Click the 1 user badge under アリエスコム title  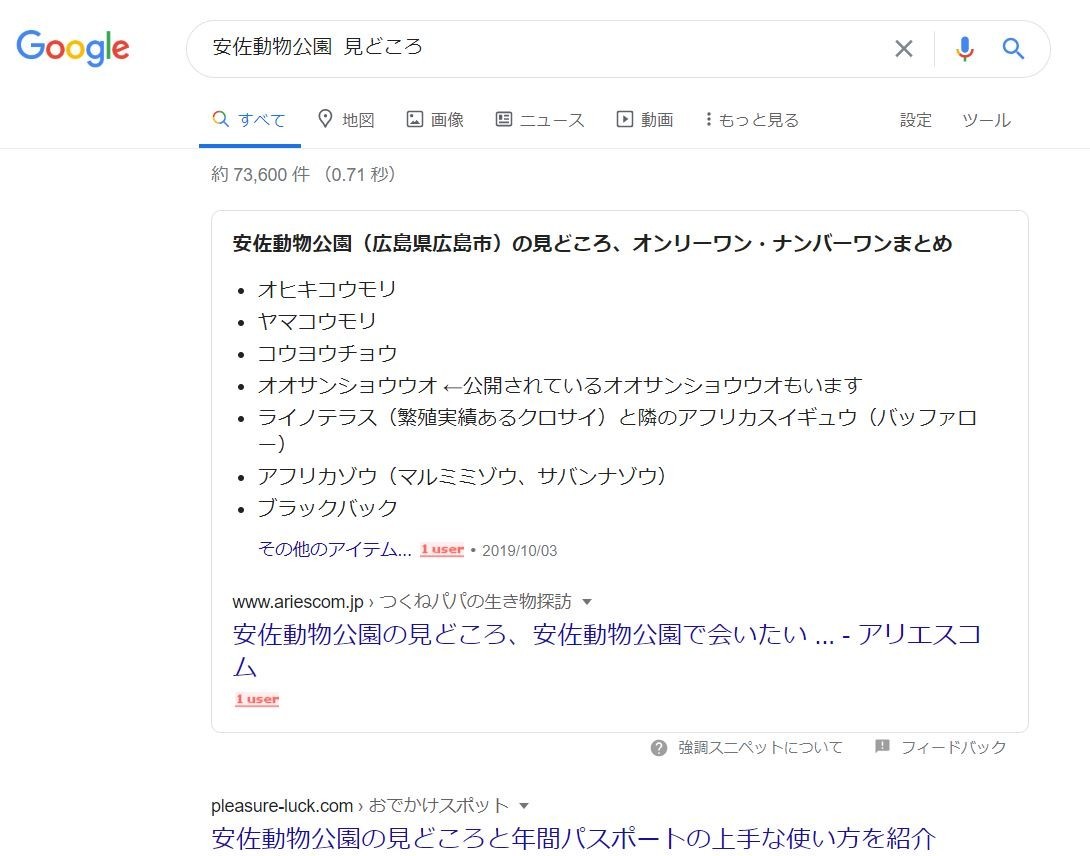tap(257, 700)
